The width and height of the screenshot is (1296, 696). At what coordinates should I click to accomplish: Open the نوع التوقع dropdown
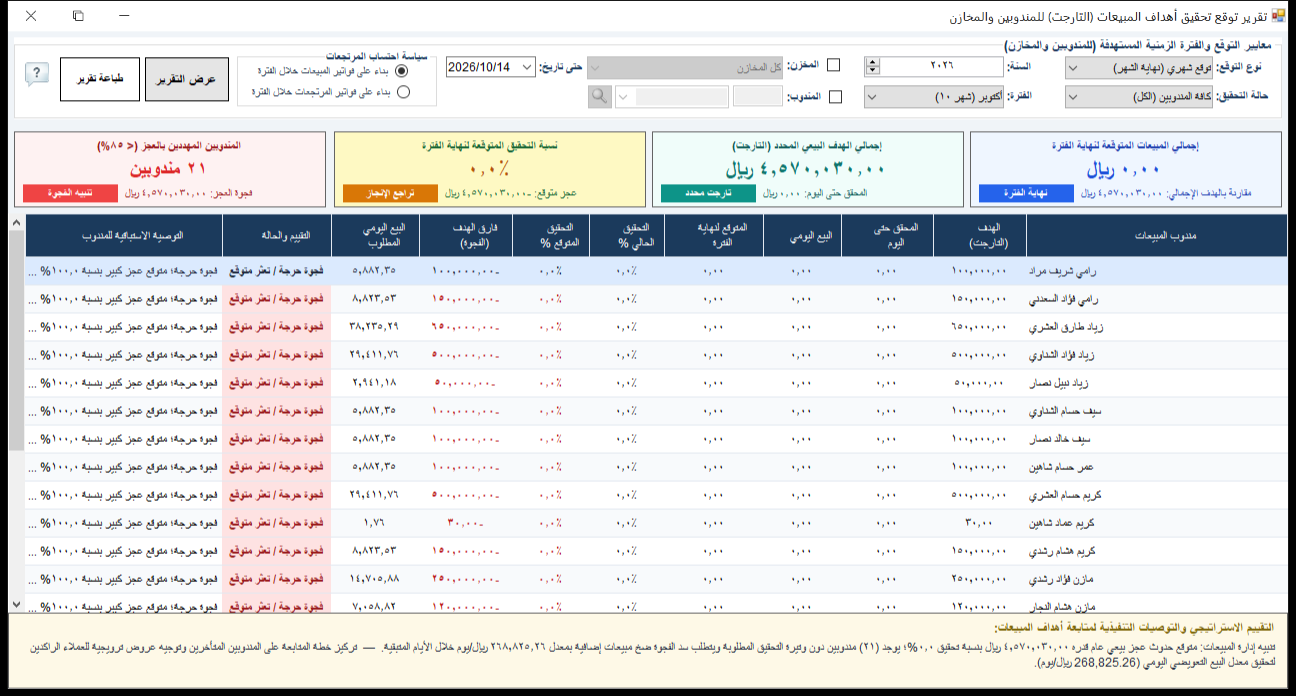pos(1139,67)
